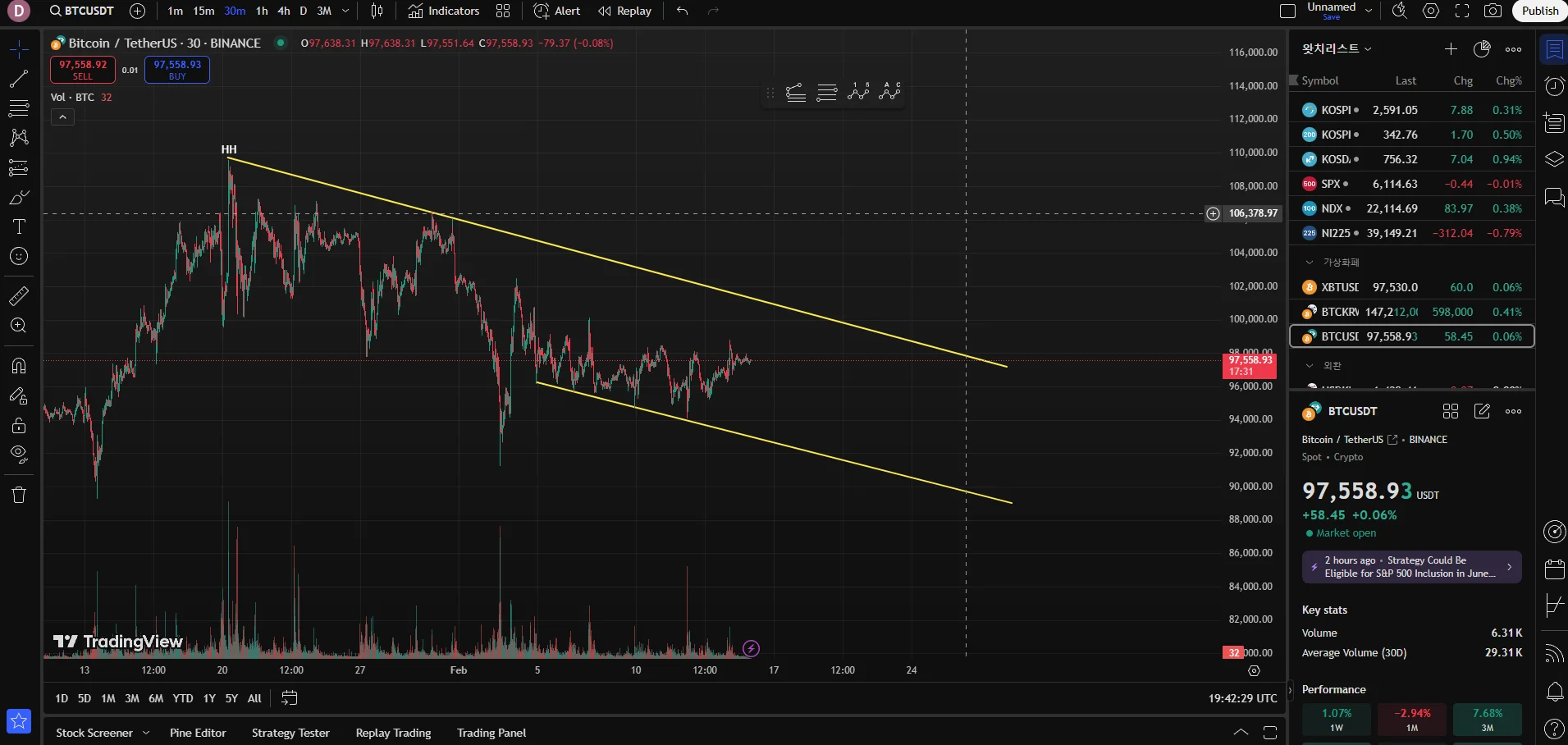Click the Publish button
The image size is (1568, 745).
pos(1539,11)
